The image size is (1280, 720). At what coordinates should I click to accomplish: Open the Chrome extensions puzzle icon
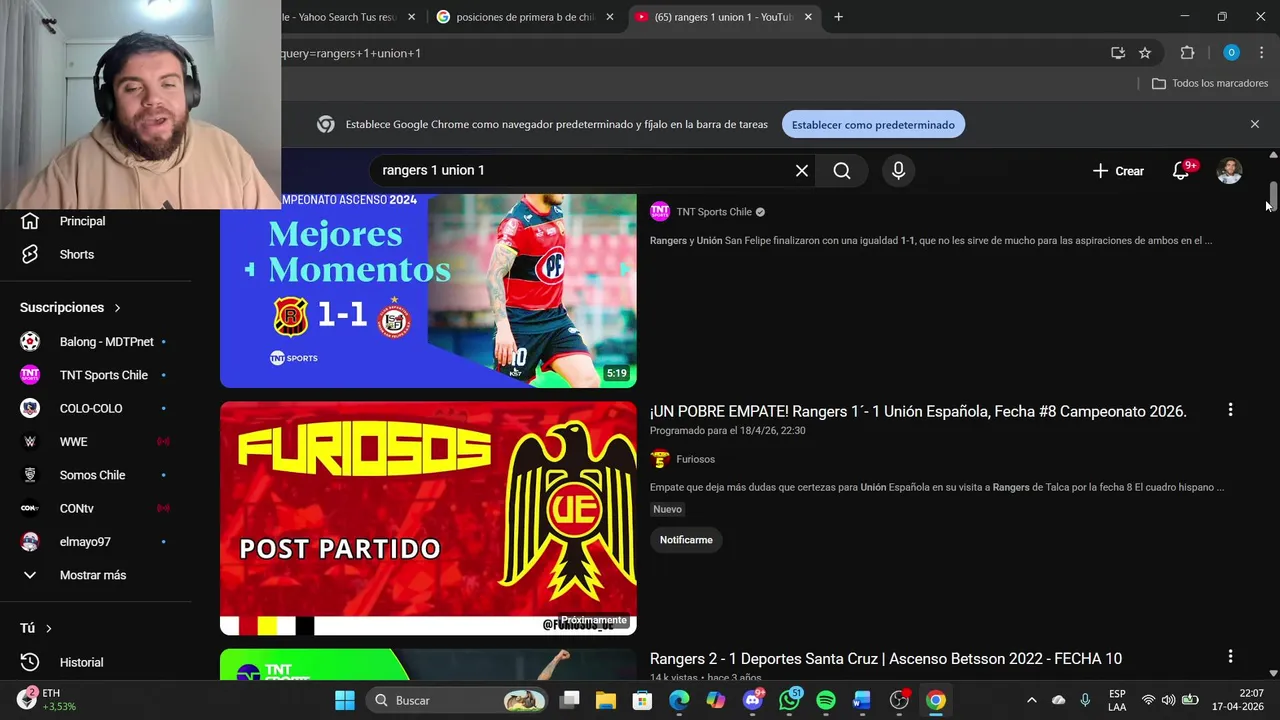[1188, 53]
